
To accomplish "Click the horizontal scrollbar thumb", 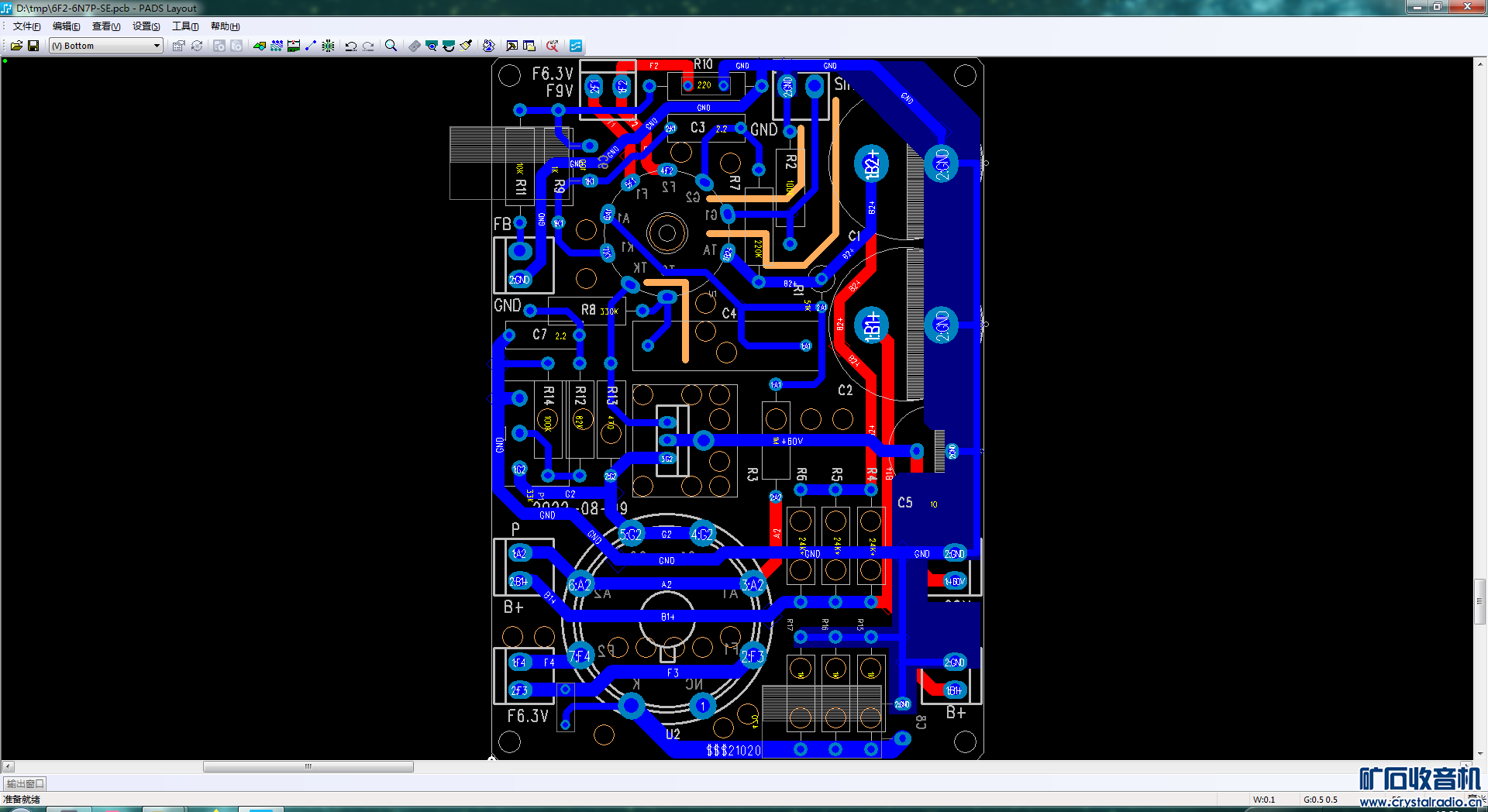I will click(308, 767).
